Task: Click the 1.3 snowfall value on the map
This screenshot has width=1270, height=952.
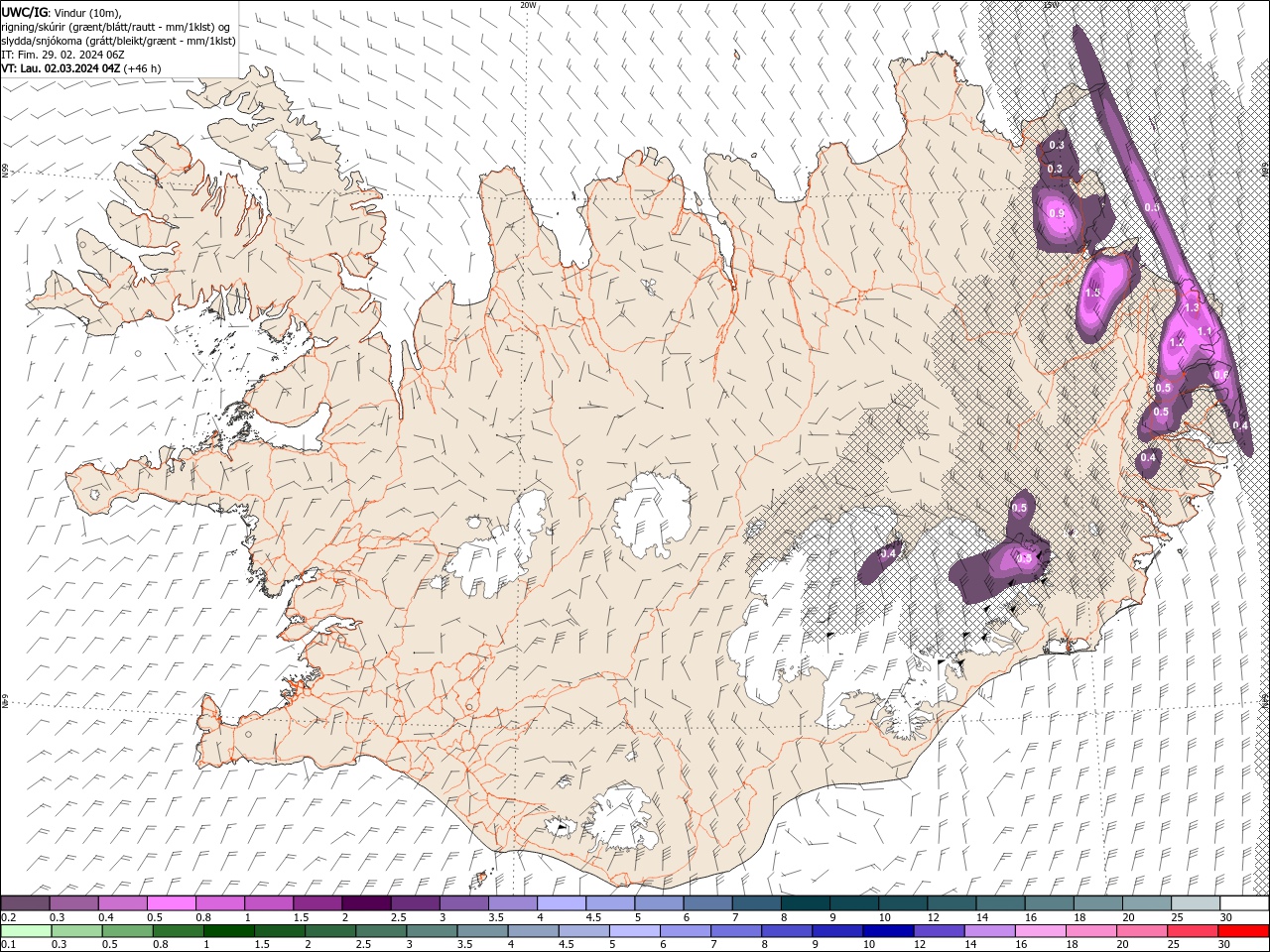Action: 1193,308
